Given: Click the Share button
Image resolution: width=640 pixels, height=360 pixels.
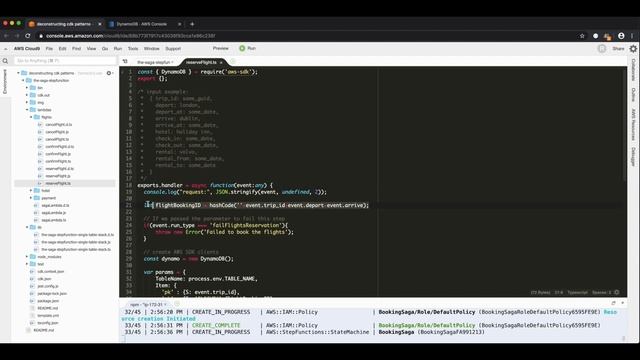Looking at the screenshot, I should pyautogui.click(x=618, y=49).
